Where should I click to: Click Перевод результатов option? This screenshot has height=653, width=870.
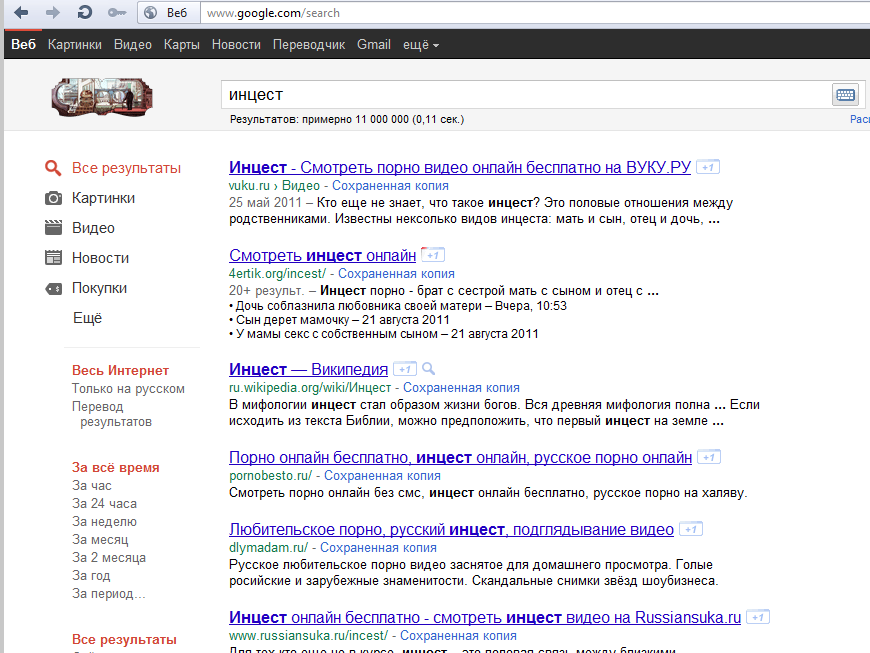[112, 414]
